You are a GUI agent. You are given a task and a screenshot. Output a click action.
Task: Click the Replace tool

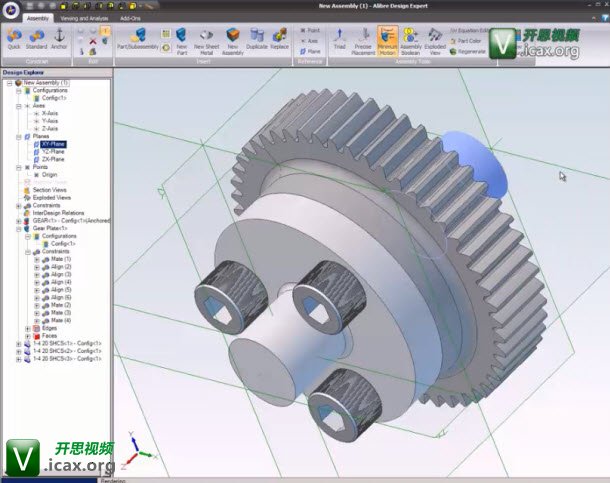coord(279,38)
